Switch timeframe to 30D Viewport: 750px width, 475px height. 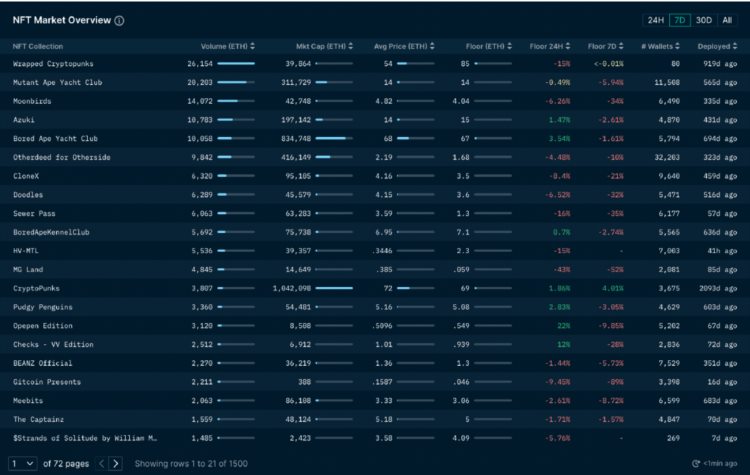[704, 20]
